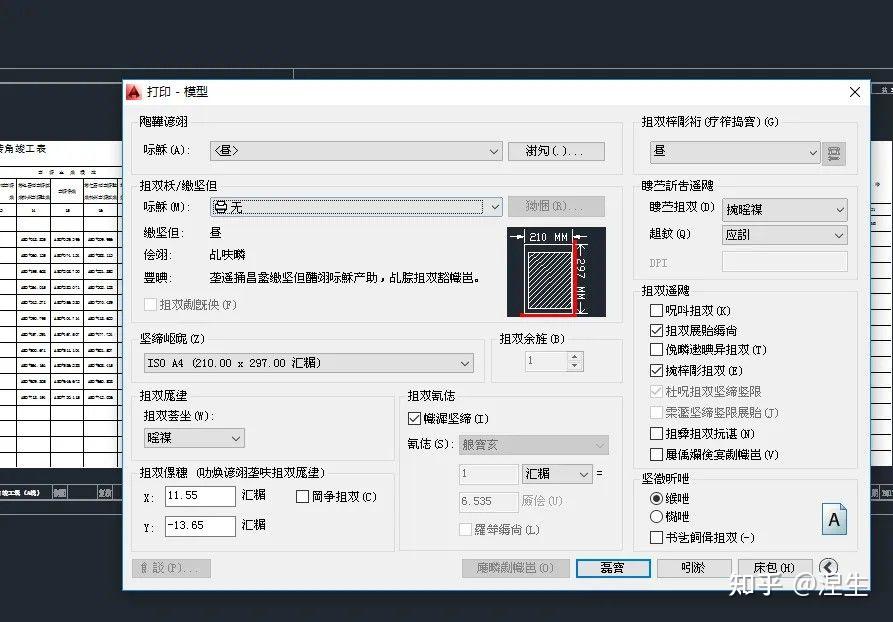Click the Apply to layout (O) button
Viewport: 893px width, 622px height.
click(515, 568)
